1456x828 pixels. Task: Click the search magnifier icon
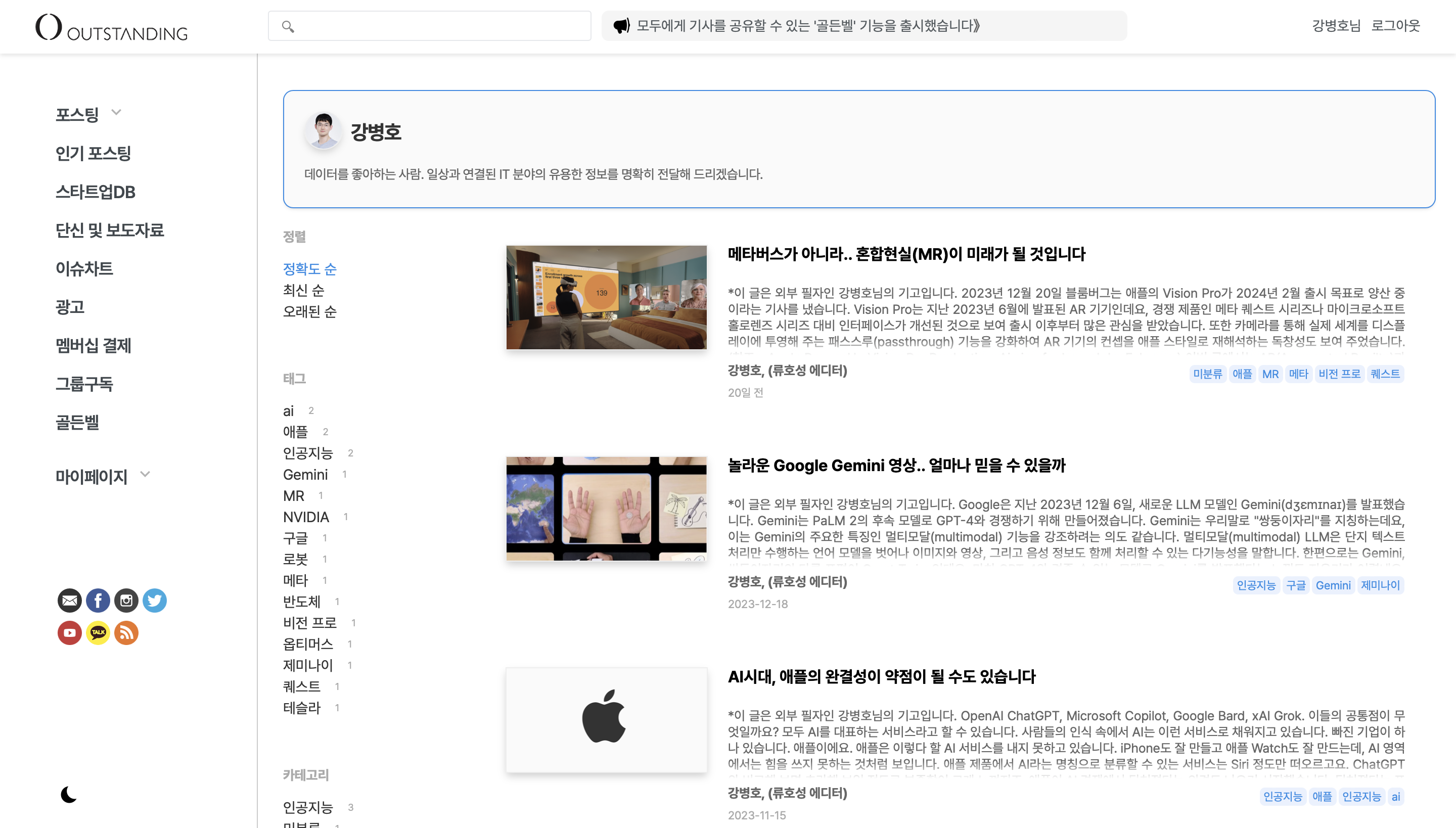[x=288, y=26]
